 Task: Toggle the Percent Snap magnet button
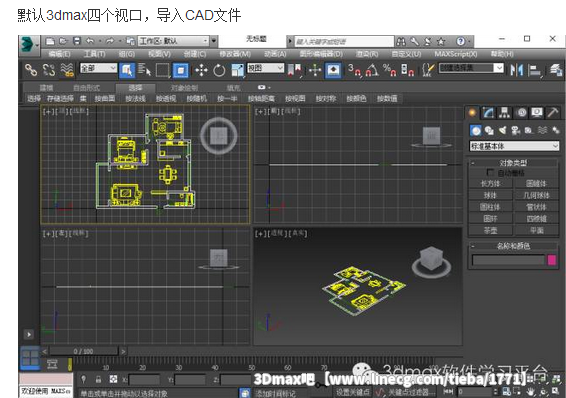[390, 70]
